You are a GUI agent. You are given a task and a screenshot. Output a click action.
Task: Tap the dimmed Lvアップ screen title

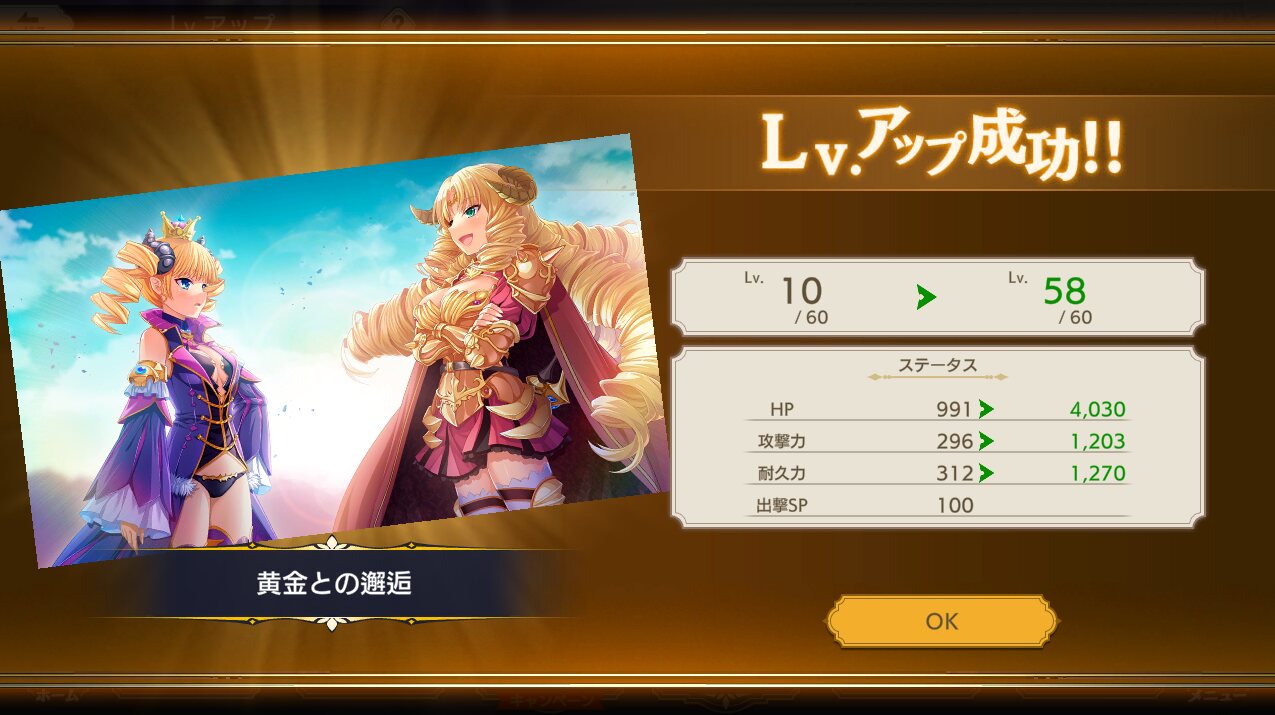(218, 22)
